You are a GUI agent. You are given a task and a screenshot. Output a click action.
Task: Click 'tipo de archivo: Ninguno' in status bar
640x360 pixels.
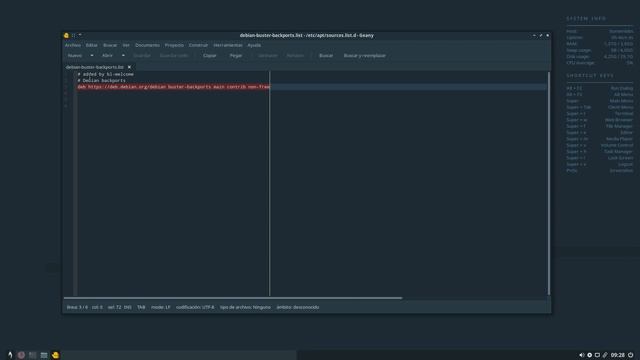(245, 307)
